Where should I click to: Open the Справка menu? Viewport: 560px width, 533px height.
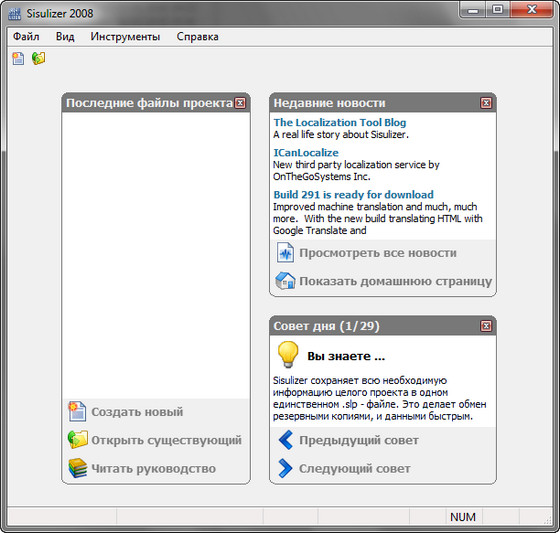(x=198, y=36)
